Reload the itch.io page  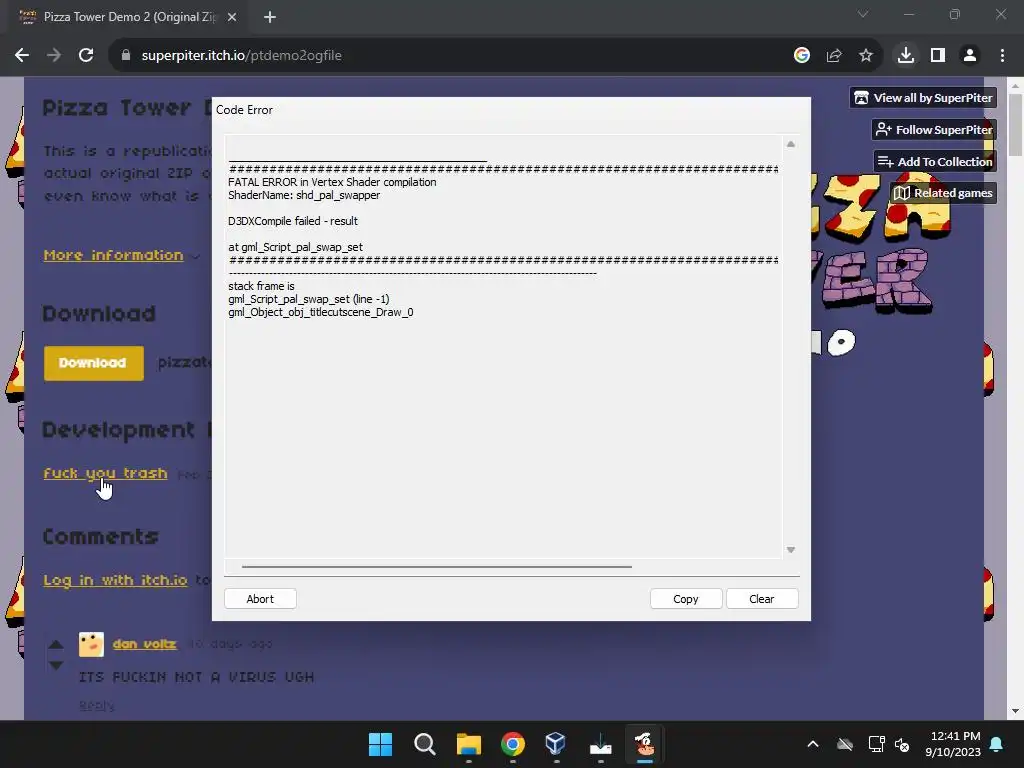click(86, 56)
